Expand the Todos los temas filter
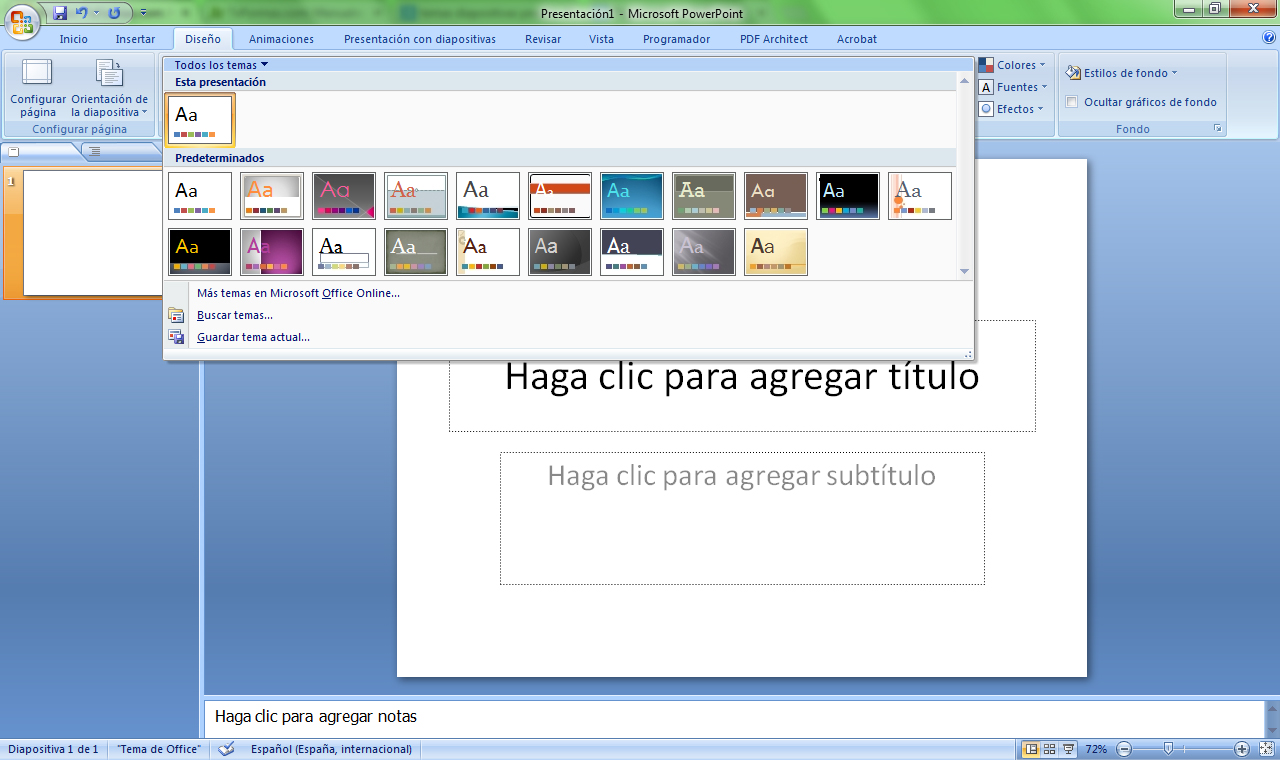 pos(221,65)
